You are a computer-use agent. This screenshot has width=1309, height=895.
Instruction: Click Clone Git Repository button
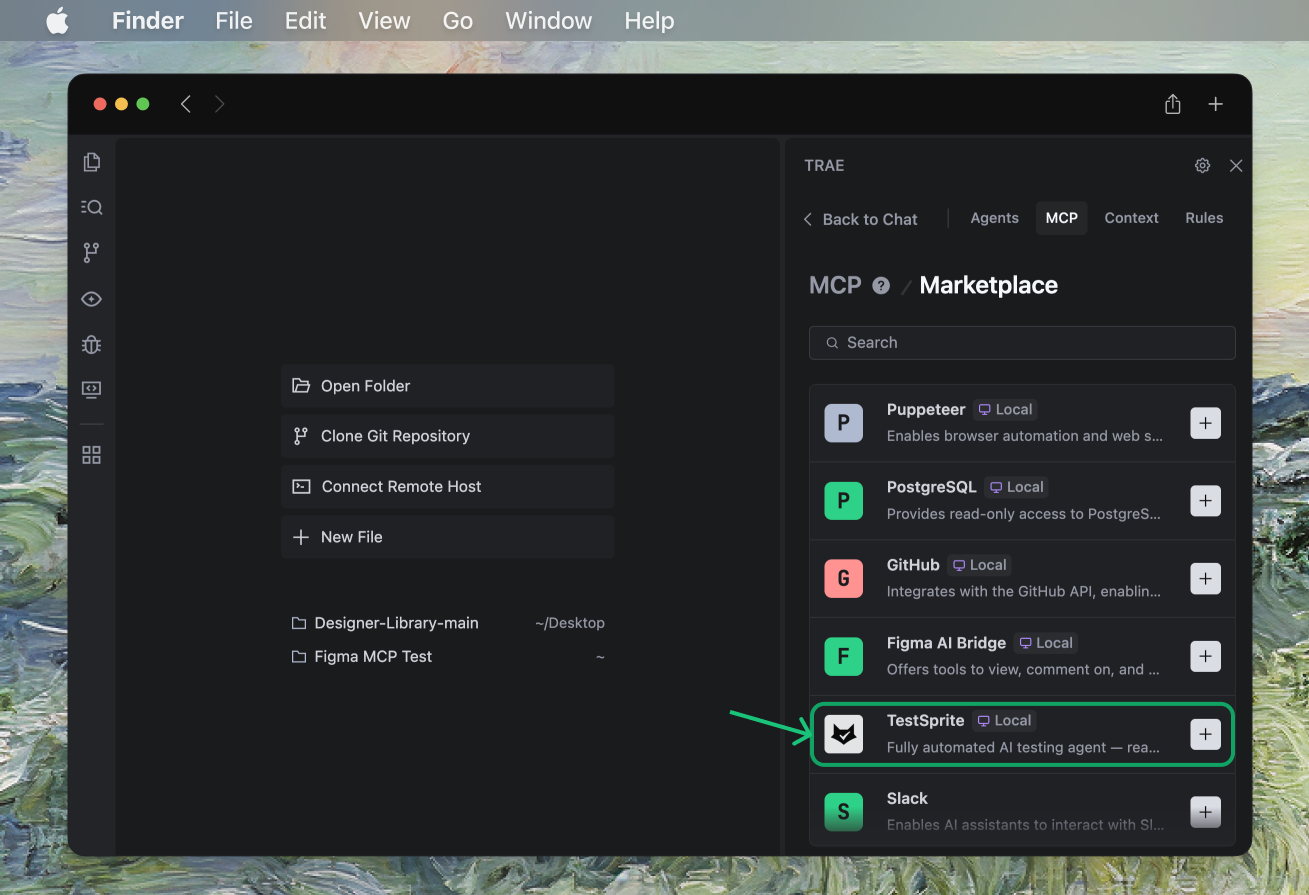point(448,436)
